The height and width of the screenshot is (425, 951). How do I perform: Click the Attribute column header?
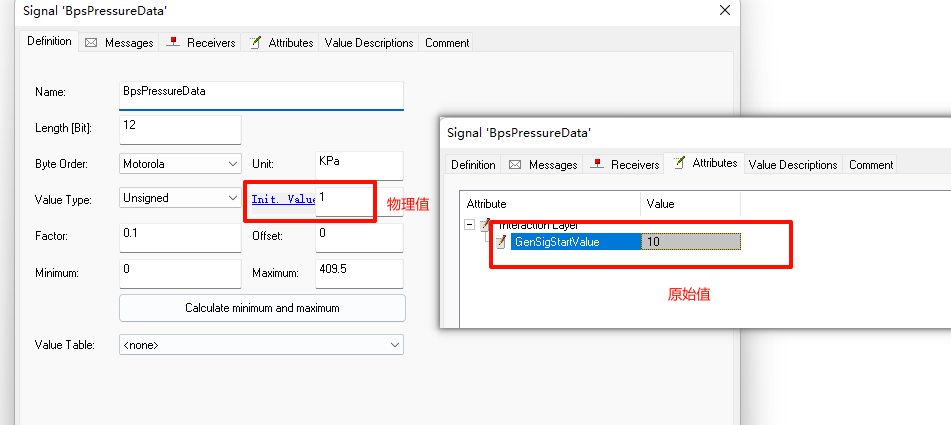click(x=550, y=204)
